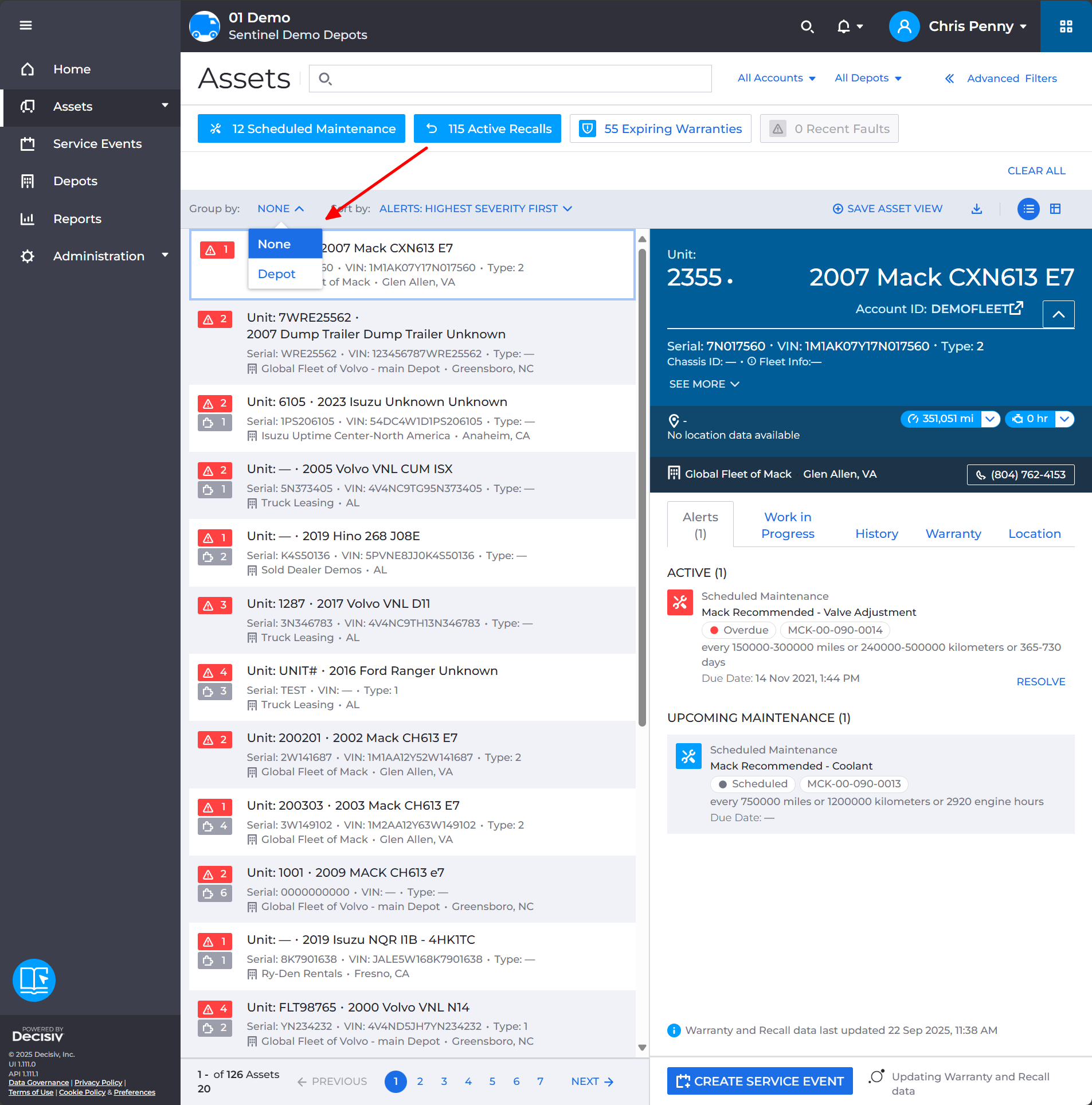Click the Chris Penny user avatar
The image size is (1092, 1105).
pos(904,26)
